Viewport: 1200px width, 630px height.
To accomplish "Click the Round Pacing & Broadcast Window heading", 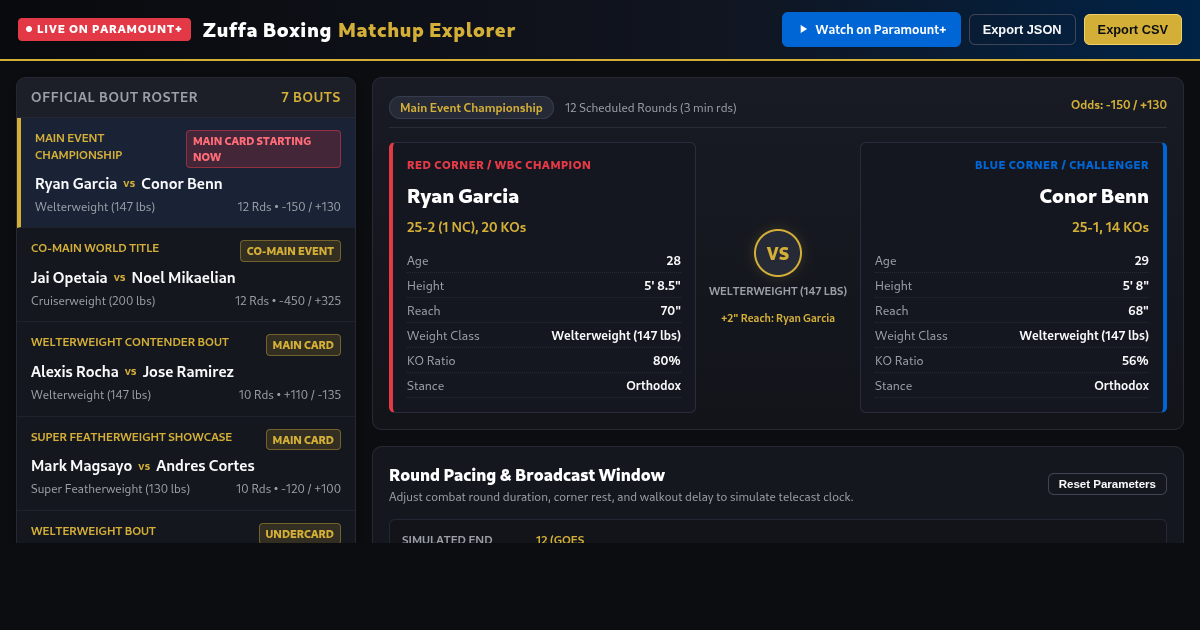I will [x=527, y=475].
